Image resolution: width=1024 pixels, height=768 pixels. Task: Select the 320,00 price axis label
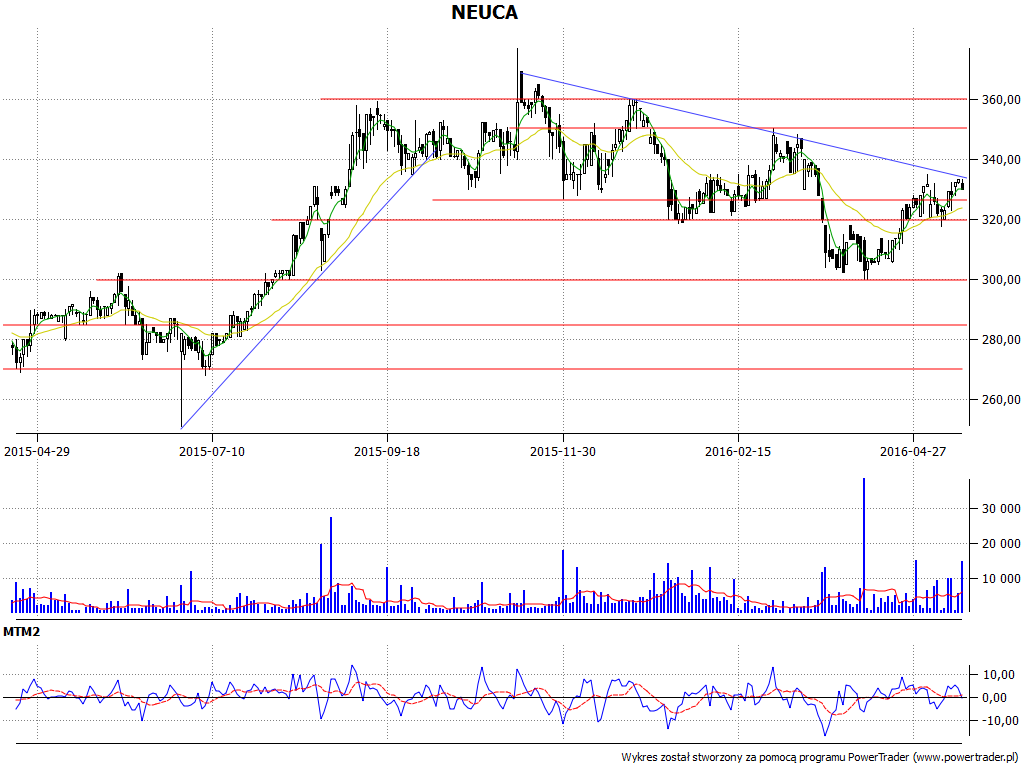1001,220
